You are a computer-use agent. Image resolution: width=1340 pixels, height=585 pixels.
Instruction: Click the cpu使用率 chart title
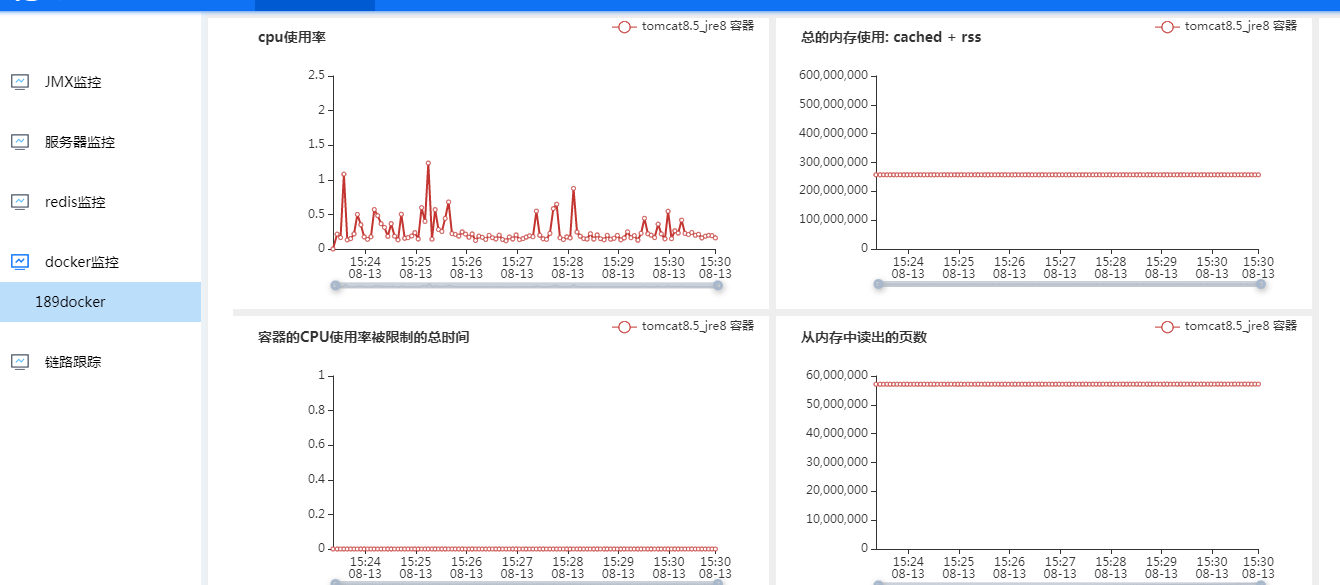291,37
